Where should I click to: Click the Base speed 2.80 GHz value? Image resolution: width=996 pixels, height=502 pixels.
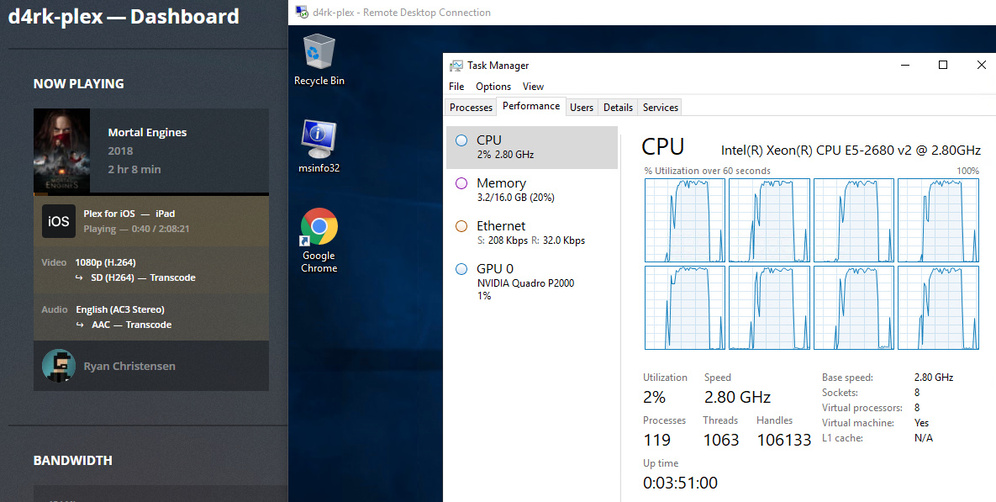(x=934, y=377)
